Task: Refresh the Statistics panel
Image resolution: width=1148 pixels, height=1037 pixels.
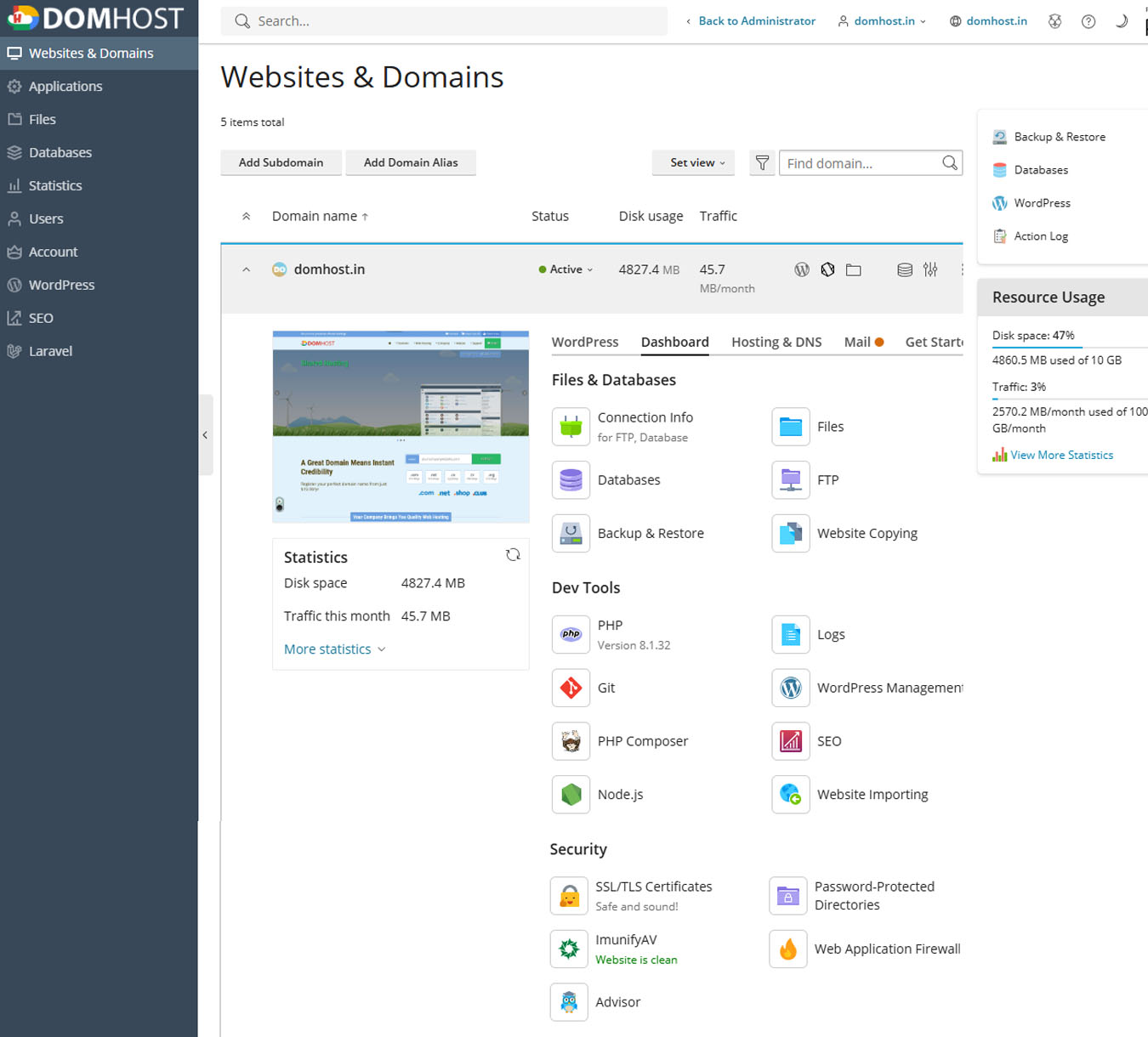Action: click(513, 555)
